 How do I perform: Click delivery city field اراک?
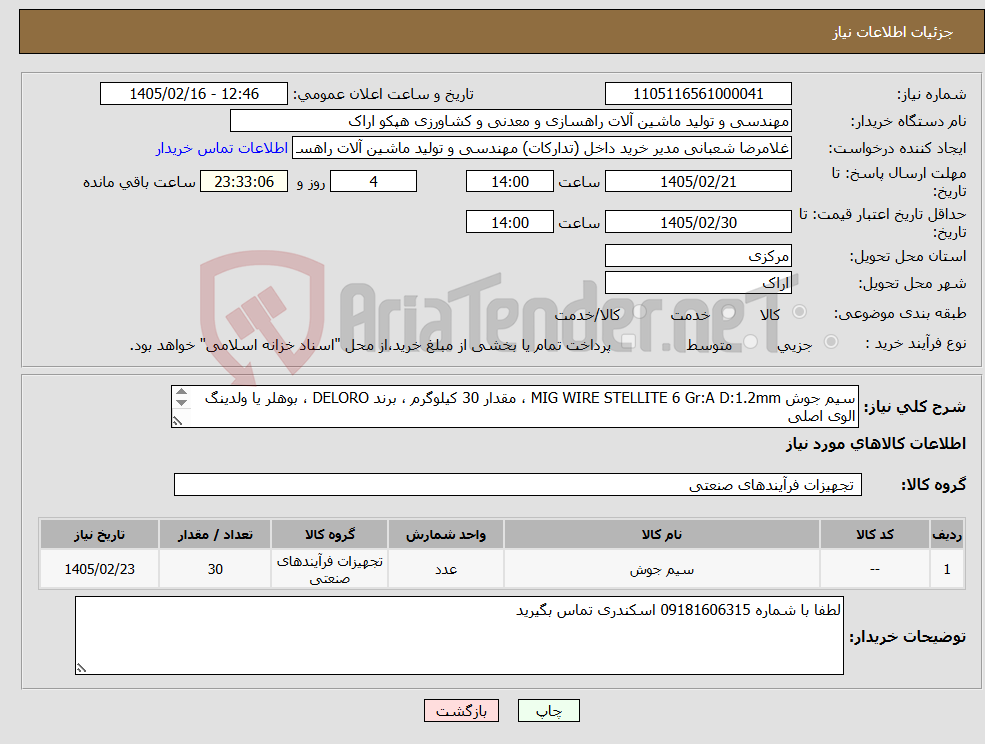[x=698, y=283]
